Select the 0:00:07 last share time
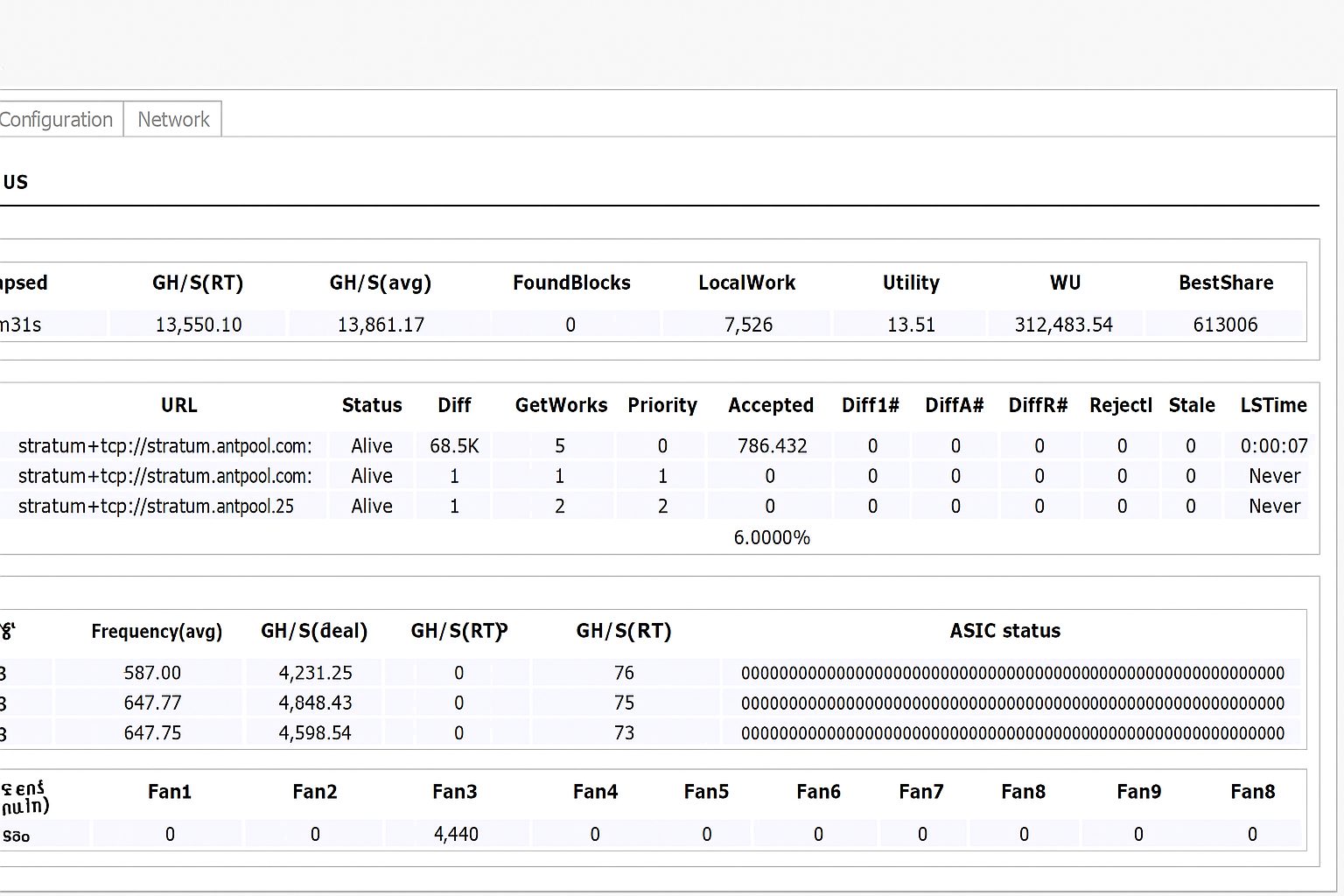Screen dimensions: 1344x896 [1273, 446]
